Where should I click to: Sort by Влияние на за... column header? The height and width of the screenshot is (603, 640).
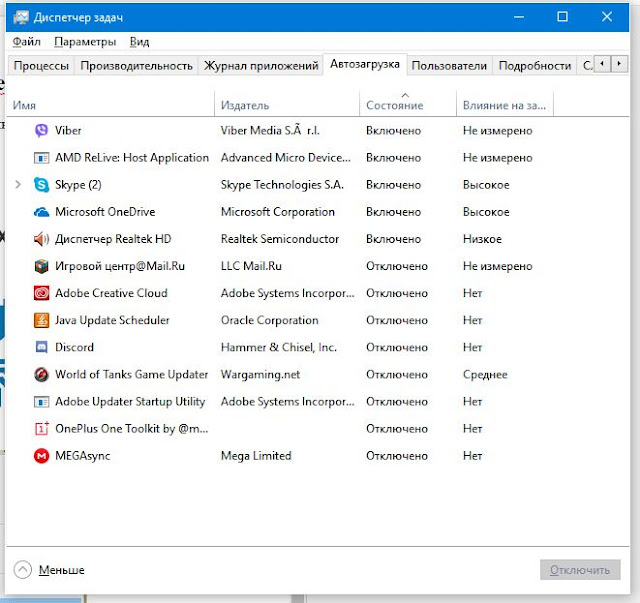click(504, 105)
